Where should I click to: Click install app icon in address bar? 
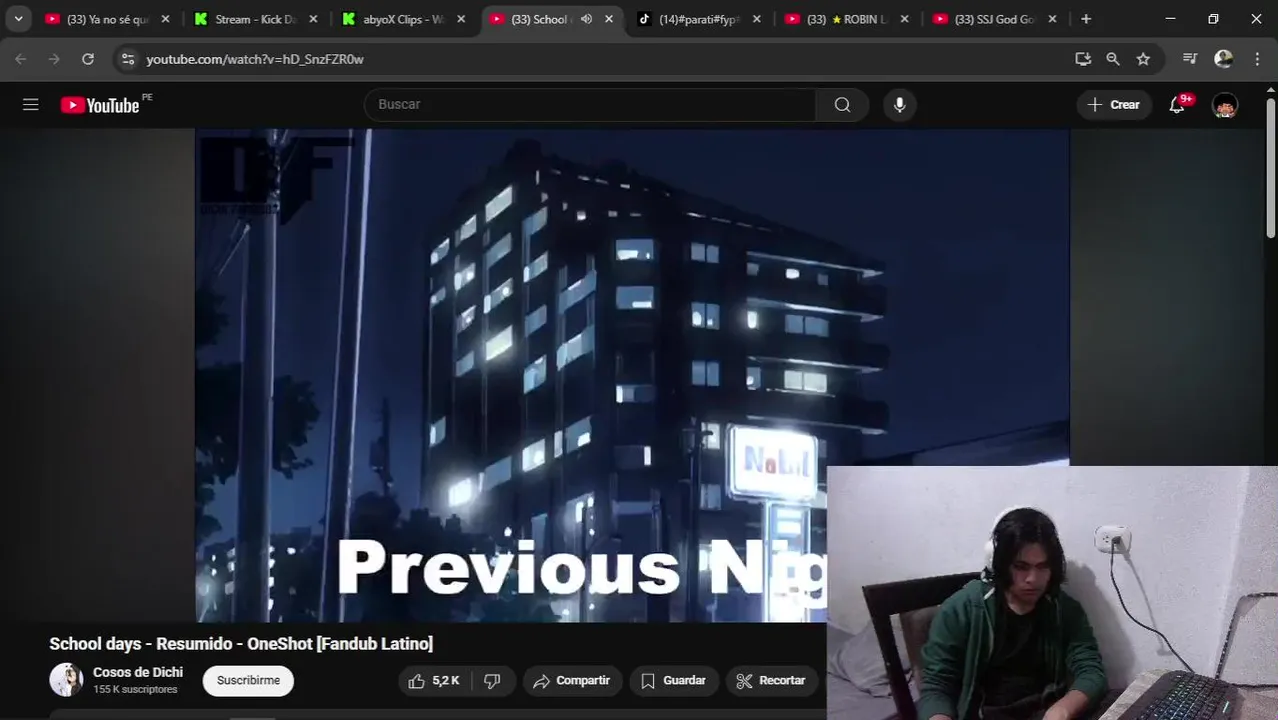pos(1083,59)
